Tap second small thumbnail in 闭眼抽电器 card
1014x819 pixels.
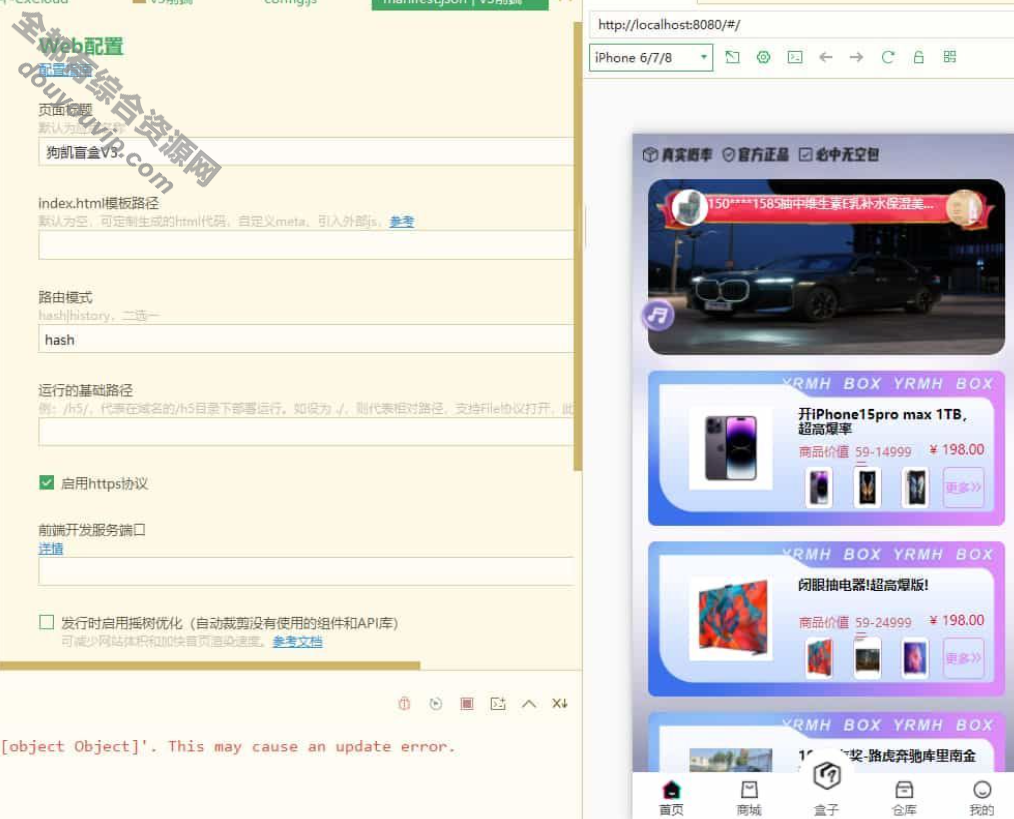pyautogui.click(x=867, y=657)
